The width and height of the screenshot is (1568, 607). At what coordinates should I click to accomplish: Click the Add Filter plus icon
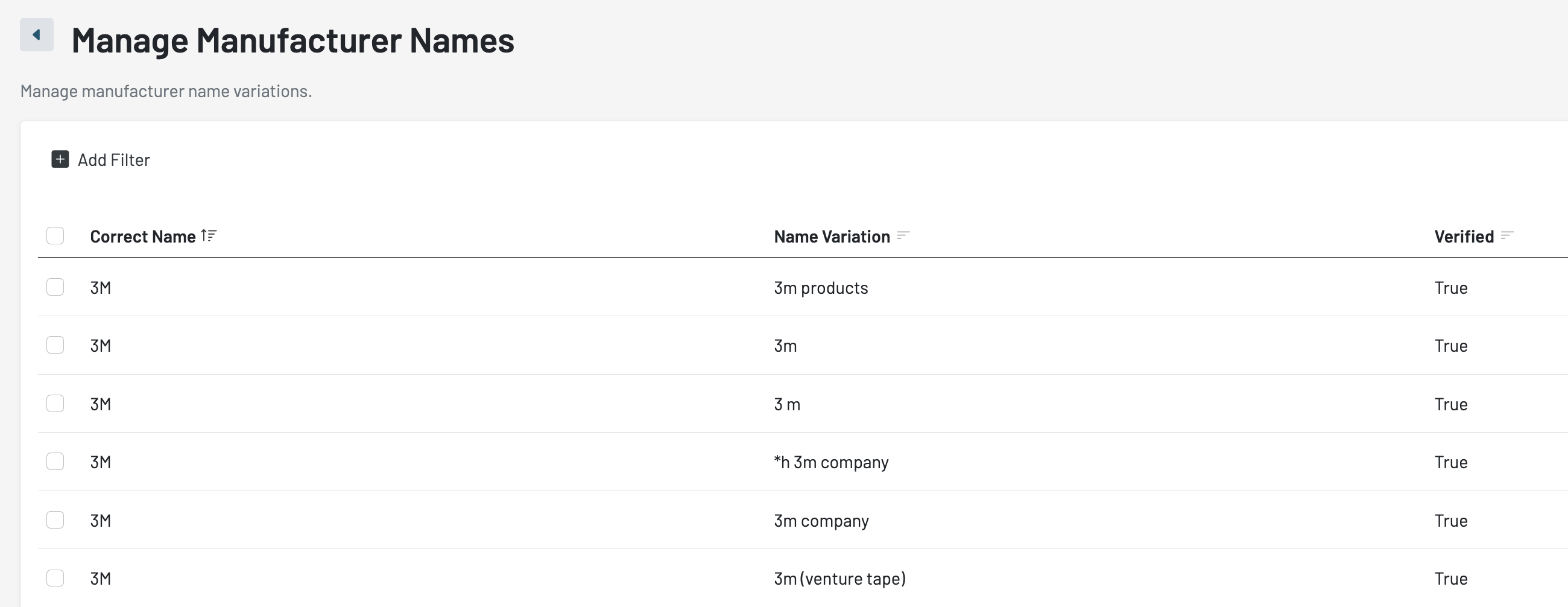pos(60,159)
